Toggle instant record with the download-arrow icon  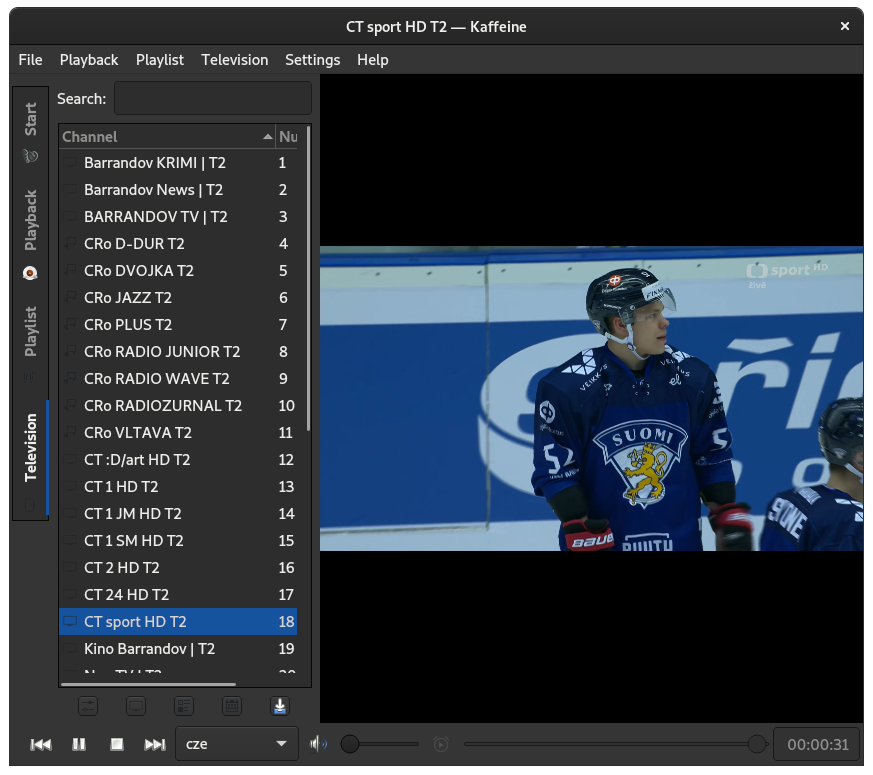click(279, 706)
